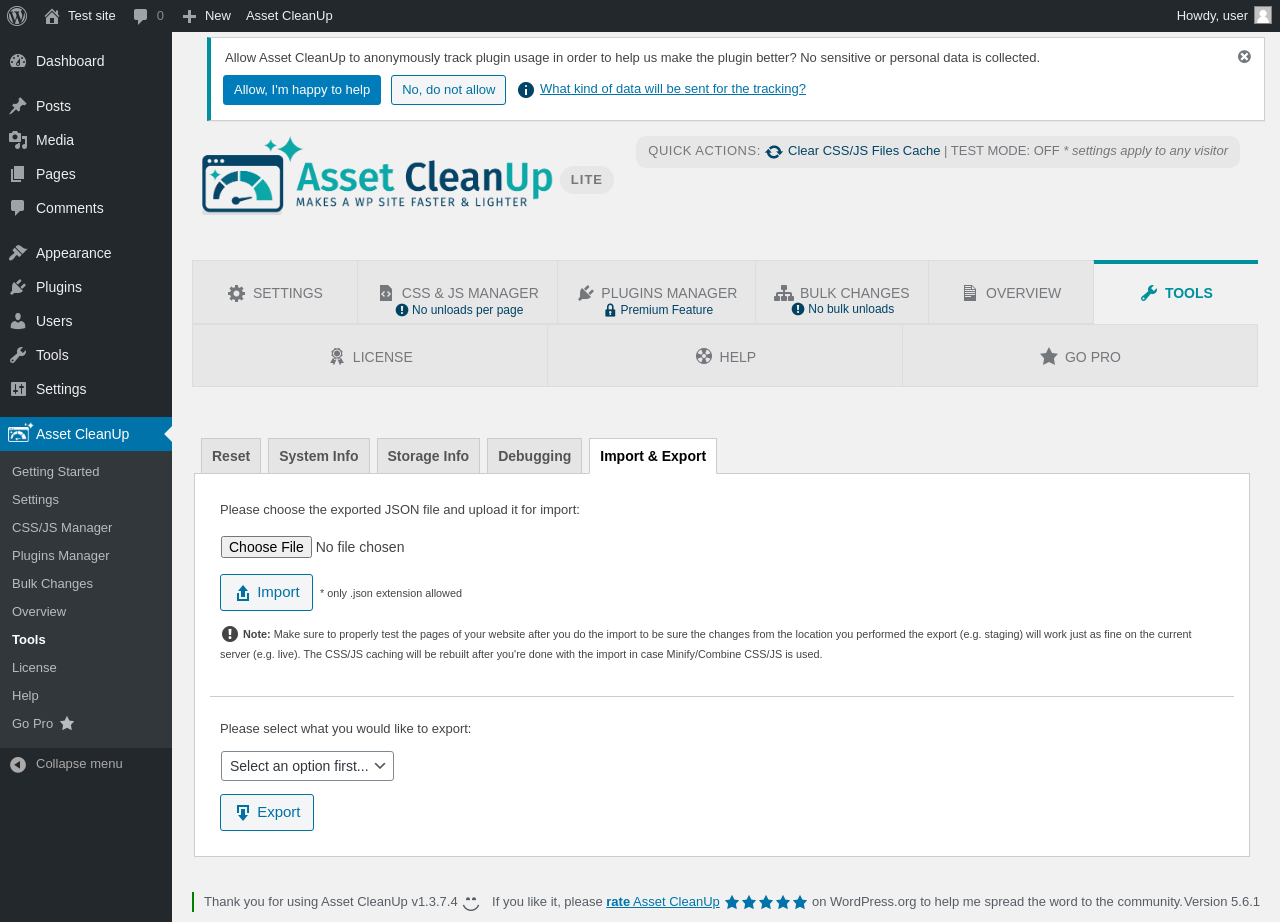Click Allow, I'm happy to help
Image resolution: width=1280 pixels, height=922 pixels.
302,90
